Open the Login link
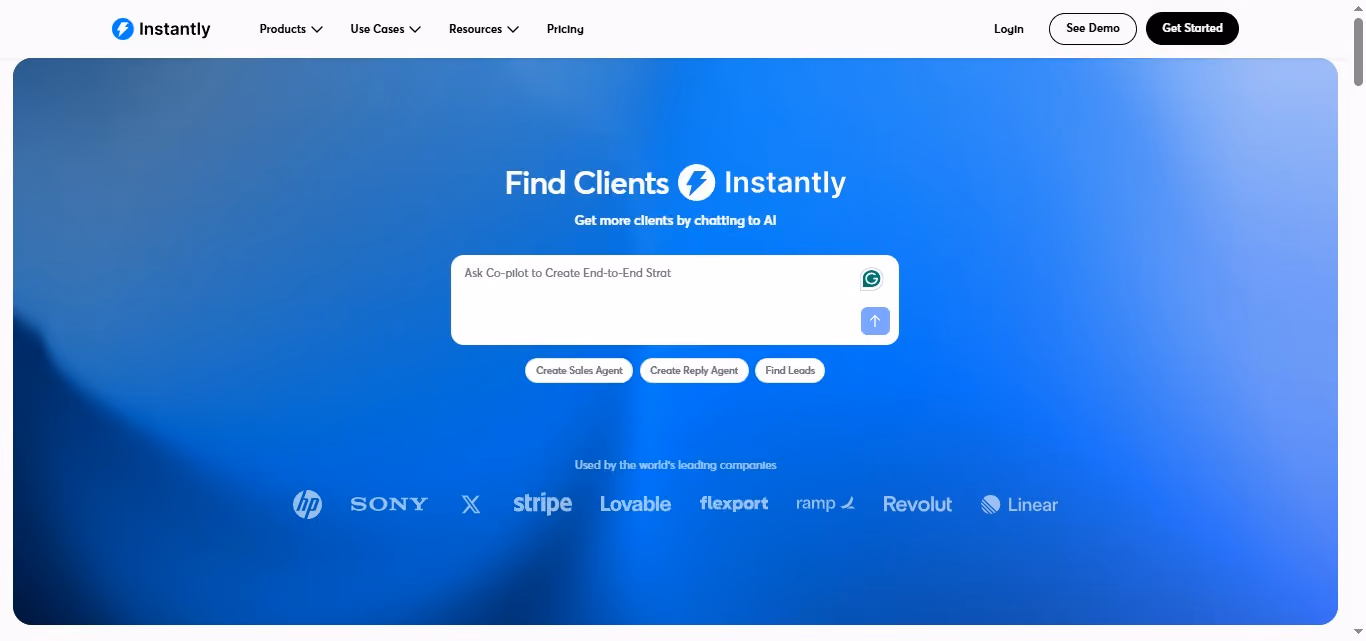Viewport: 1366px width, 641px height. point(1009,29)
